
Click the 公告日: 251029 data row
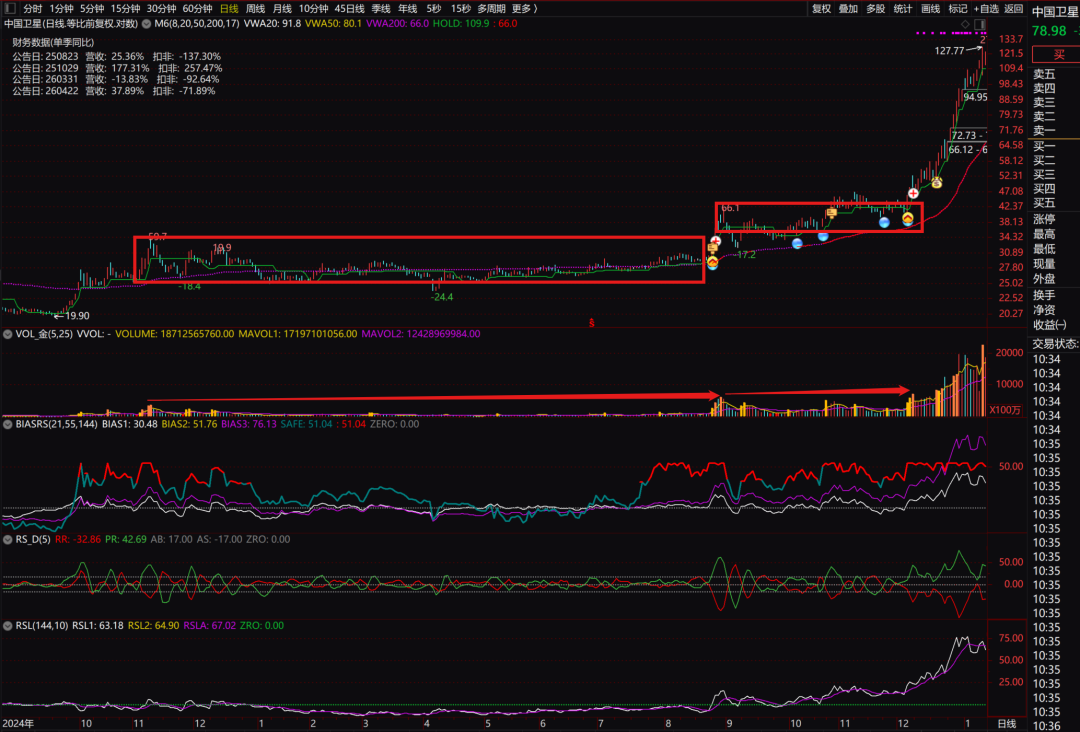(117, 68)
